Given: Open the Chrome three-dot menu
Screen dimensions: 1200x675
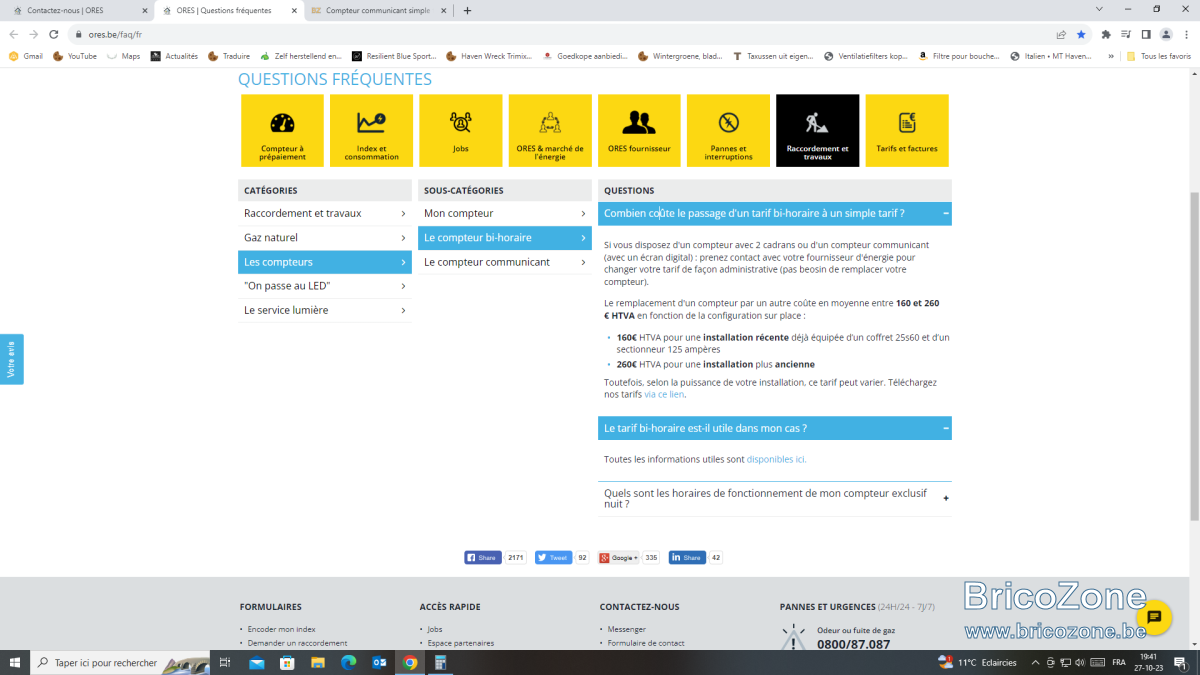Looking at the screenshot, I should pos(1186,34).
